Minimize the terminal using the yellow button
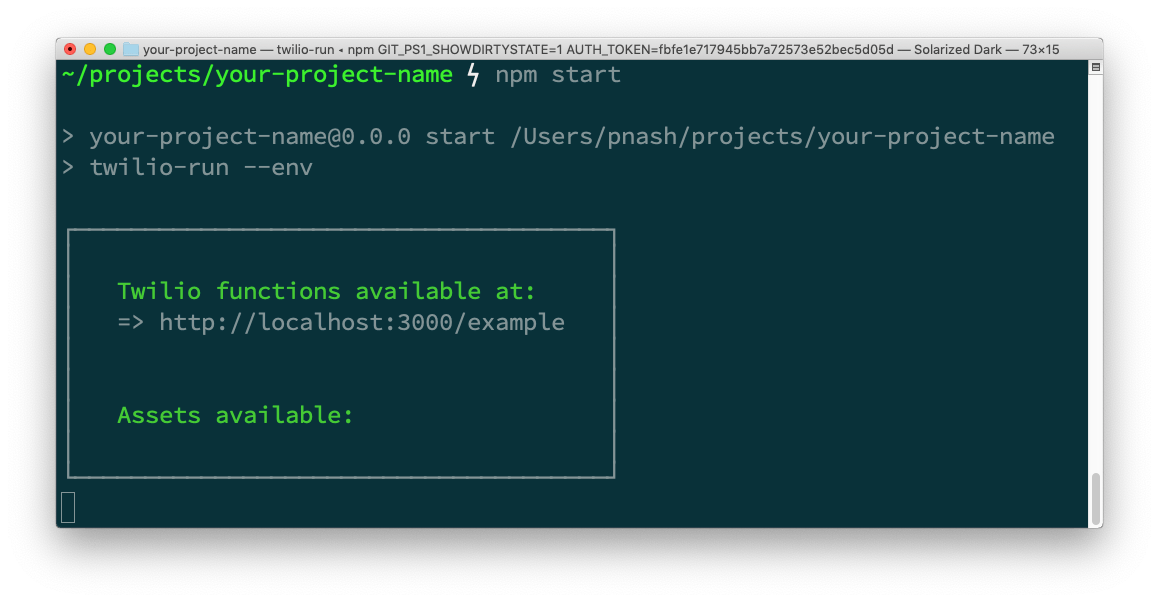1159x602 pixels. [x=90, y=50]
